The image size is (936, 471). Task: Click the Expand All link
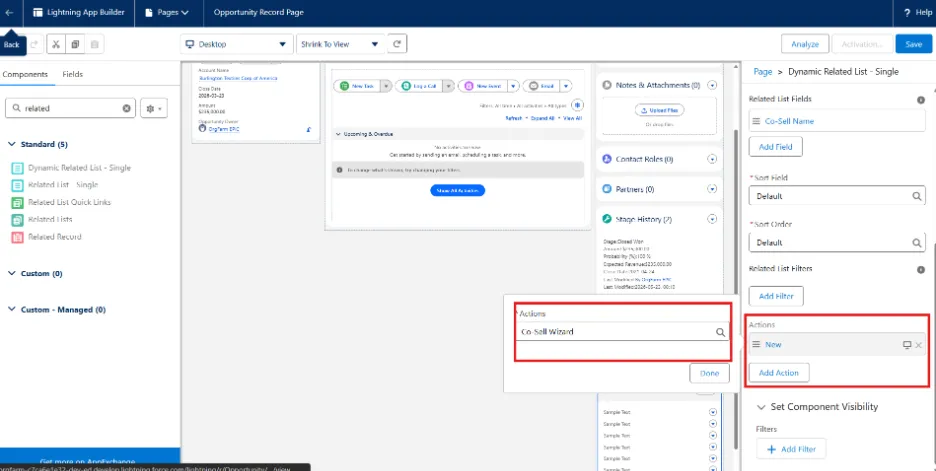(x=543, y=118)
